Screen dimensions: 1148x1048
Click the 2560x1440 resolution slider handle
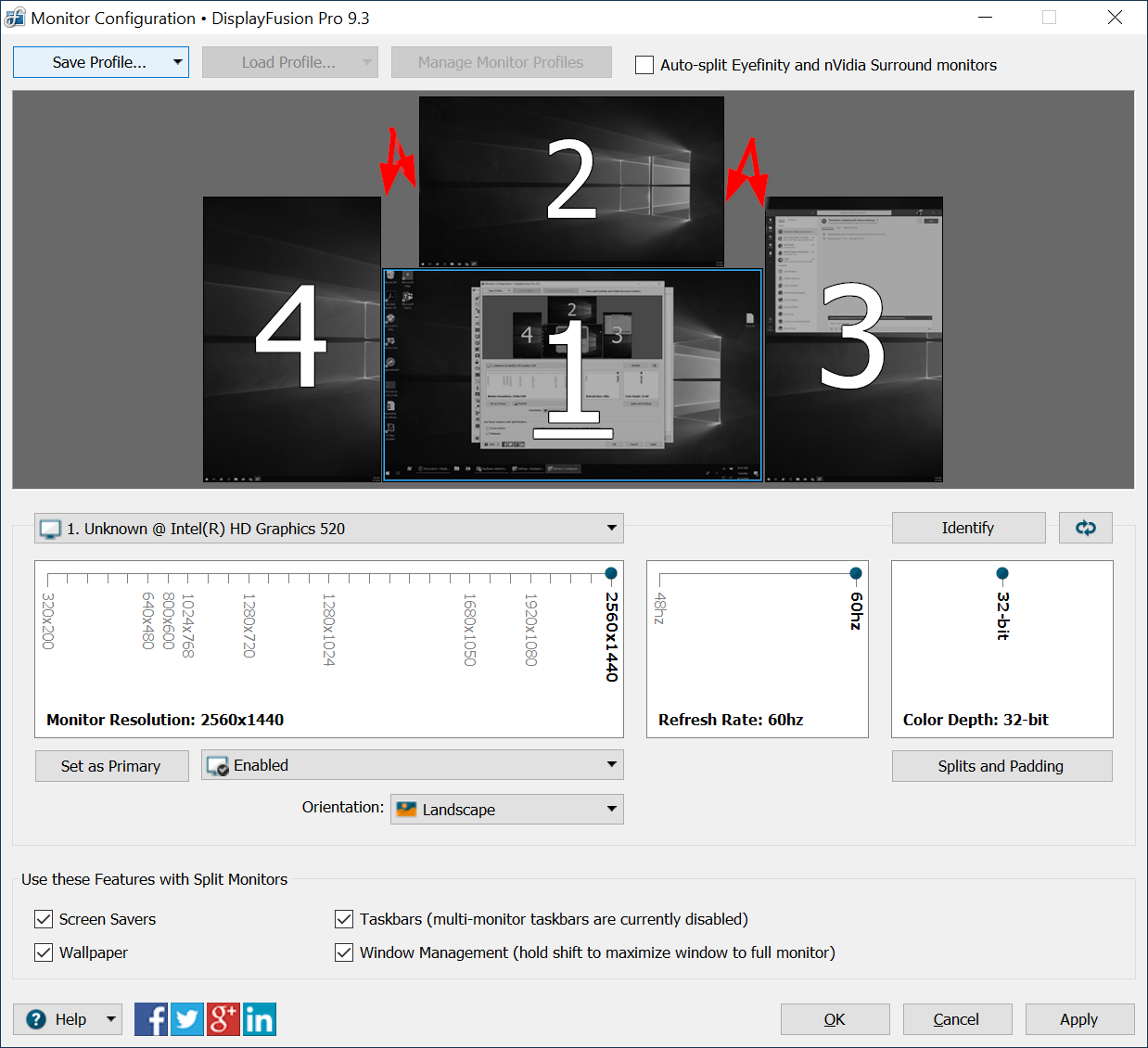611,573
